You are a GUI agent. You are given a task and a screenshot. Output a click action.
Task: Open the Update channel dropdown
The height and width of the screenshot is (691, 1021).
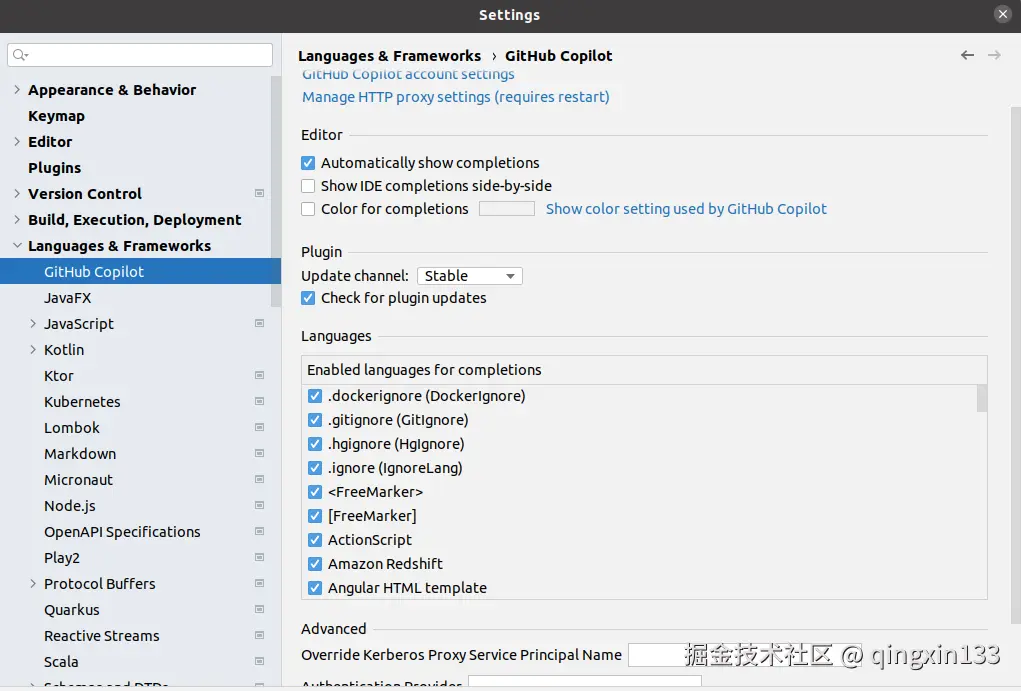click(469, 276)
